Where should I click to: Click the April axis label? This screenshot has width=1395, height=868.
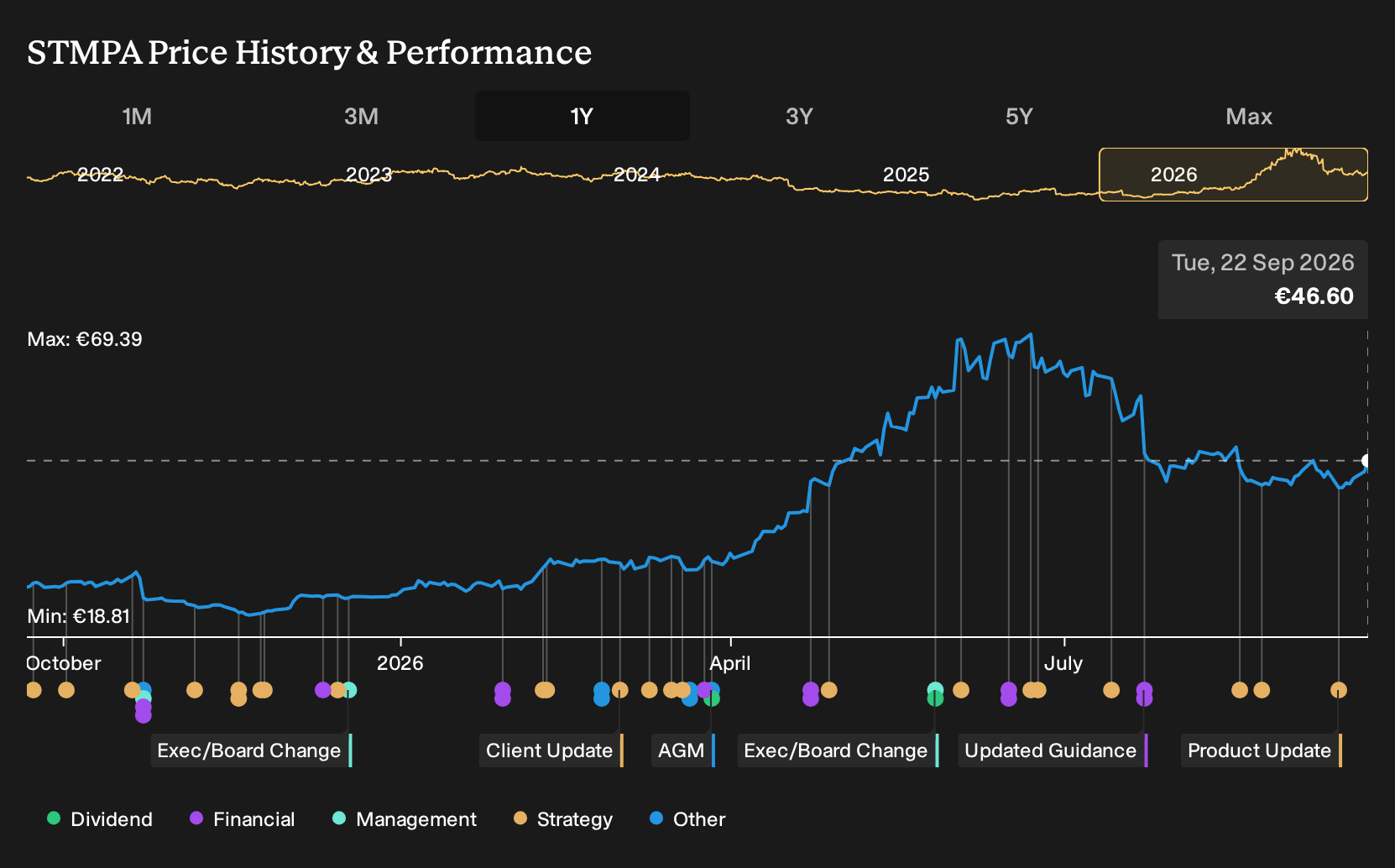coord(730,663)
